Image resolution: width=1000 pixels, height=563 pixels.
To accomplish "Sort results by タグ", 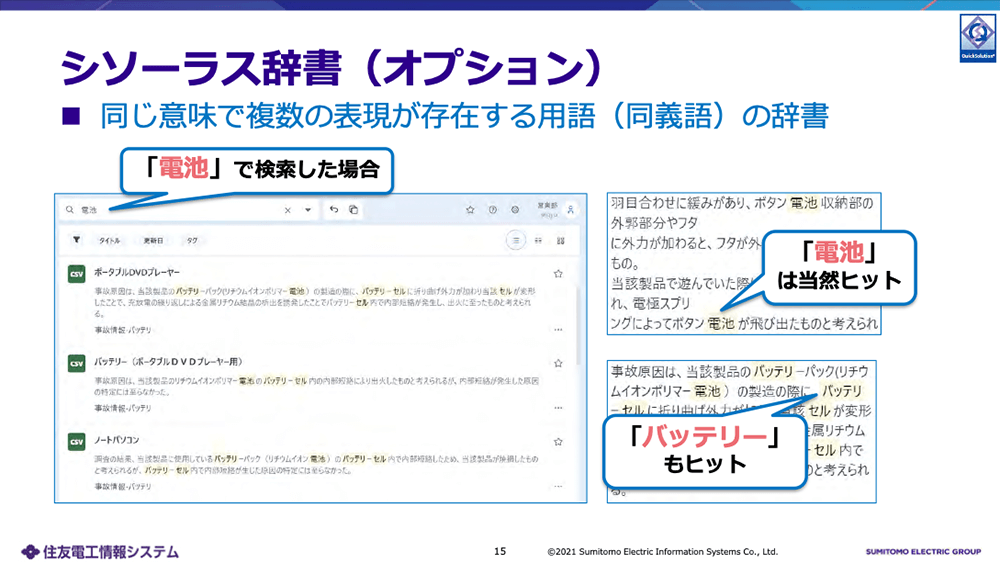I will [192, 241].
